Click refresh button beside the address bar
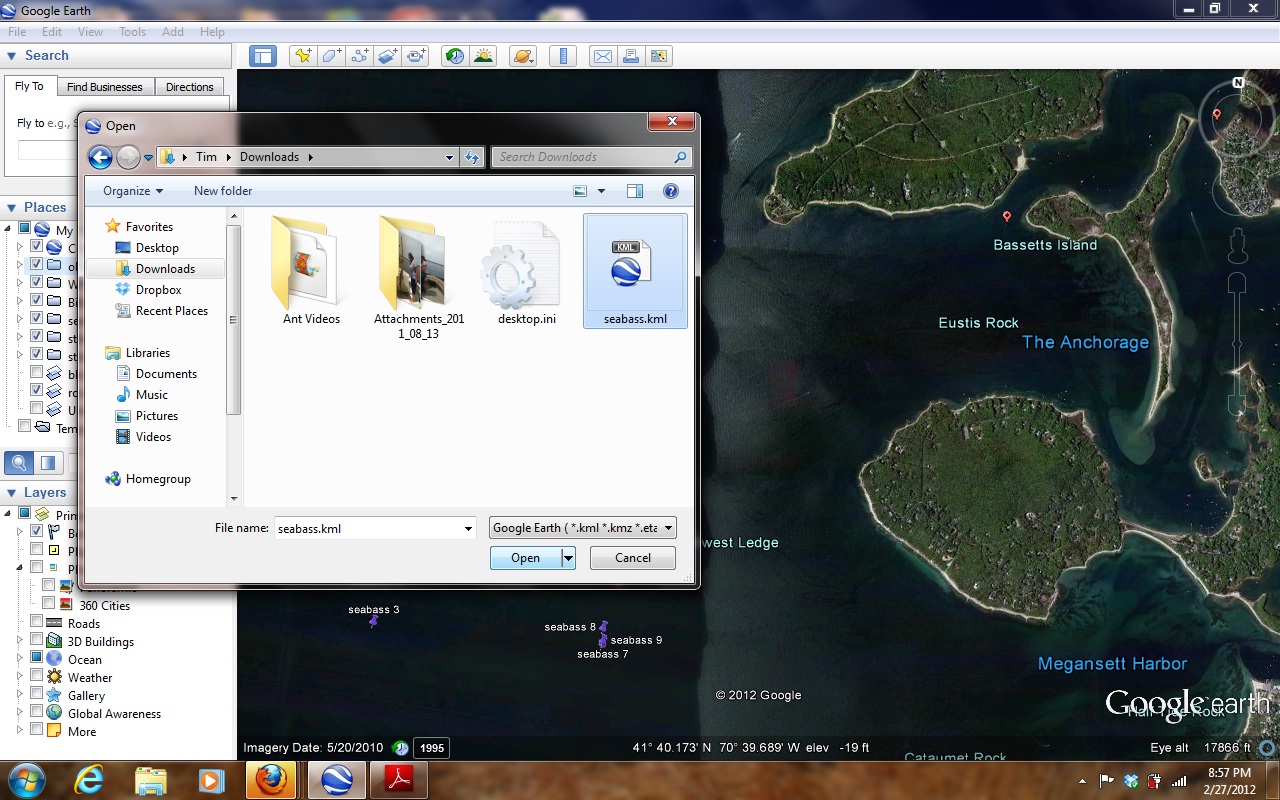Image resolution: width=1280 pixels, height=800 pixels. 473,157
